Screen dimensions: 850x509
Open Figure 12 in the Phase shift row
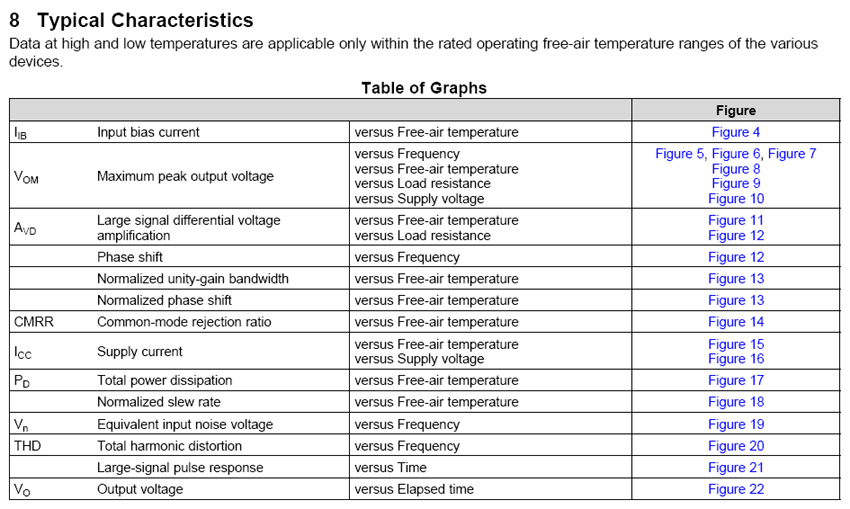[x=735, y=257]
